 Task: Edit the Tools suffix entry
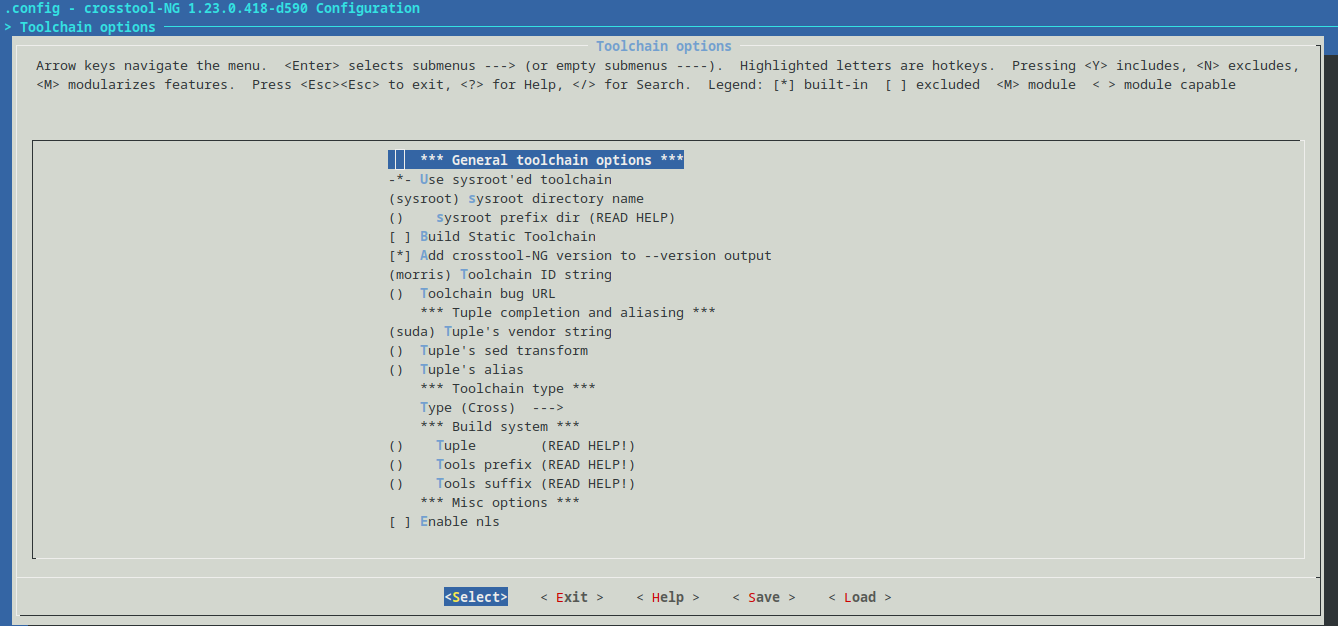512,483
